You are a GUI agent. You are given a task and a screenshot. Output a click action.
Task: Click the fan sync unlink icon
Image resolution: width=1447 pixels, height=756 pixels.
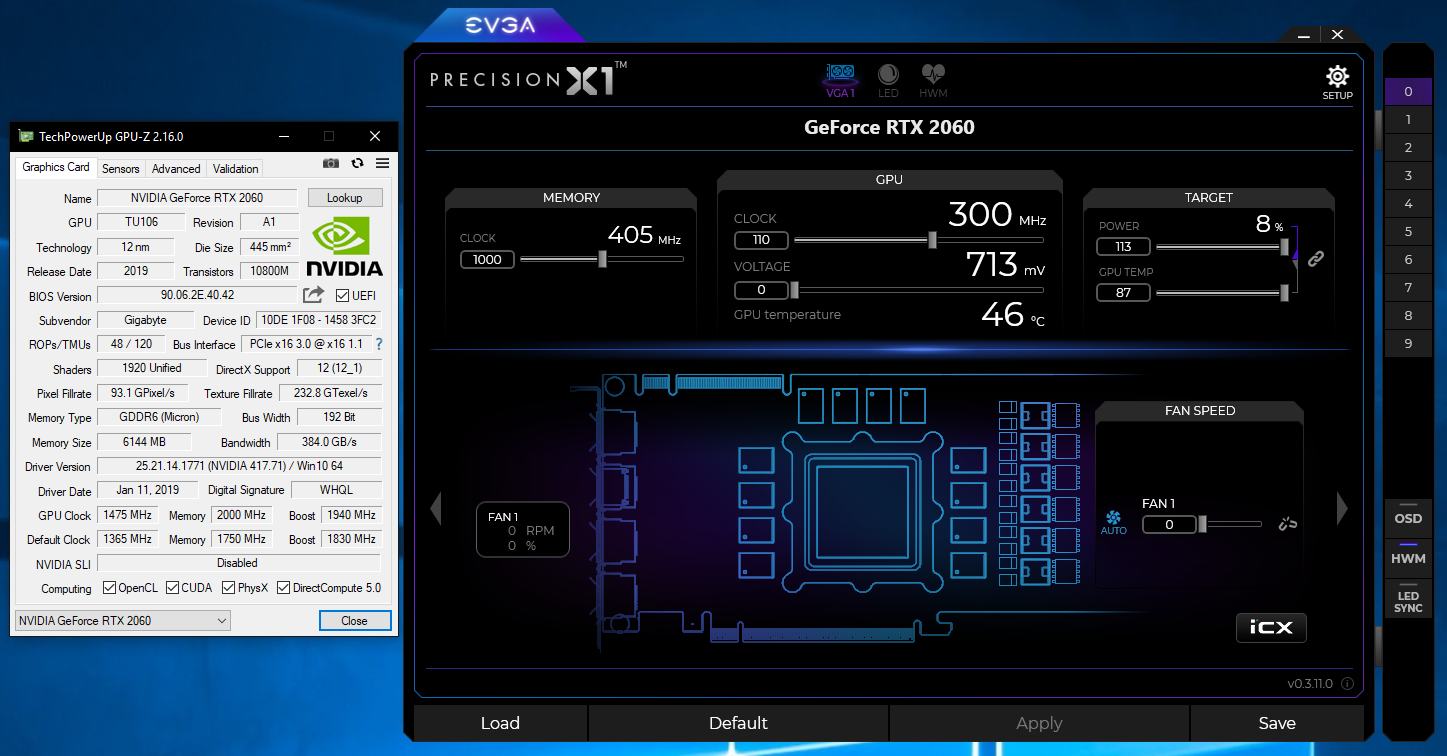pyautogui.click(x=1288, y=523)
